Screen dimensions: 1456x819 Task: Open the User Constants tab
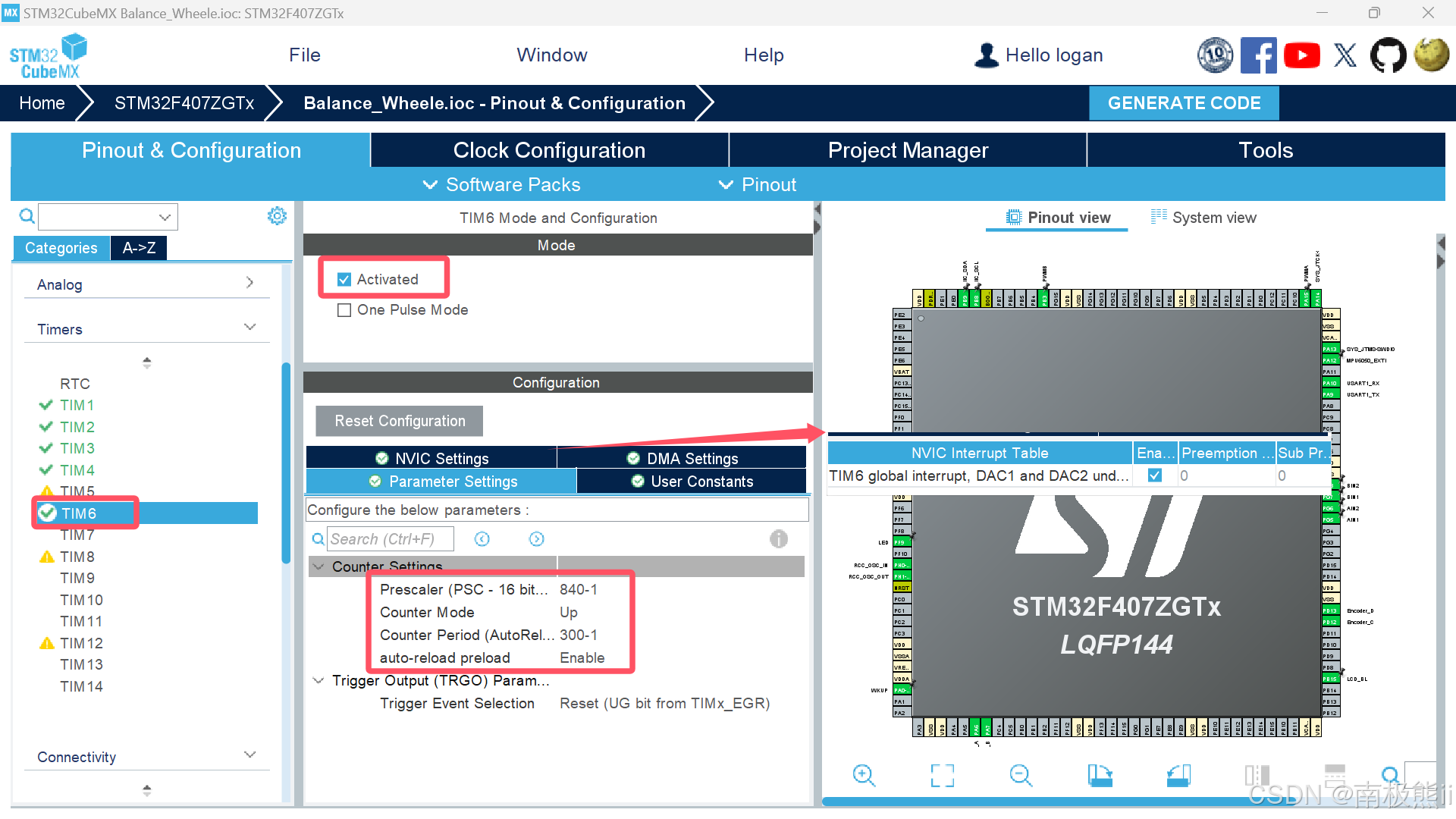[x=691, y=481]
